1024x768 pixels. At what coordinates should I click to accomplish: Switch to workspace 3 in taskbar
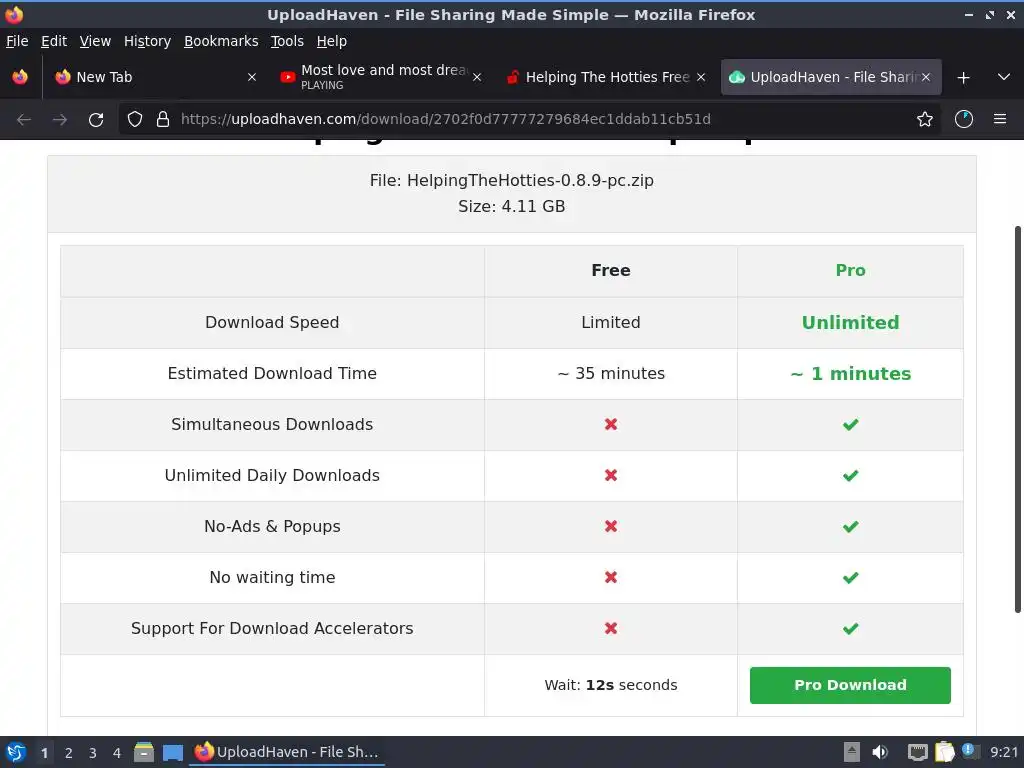click(93, 753)
